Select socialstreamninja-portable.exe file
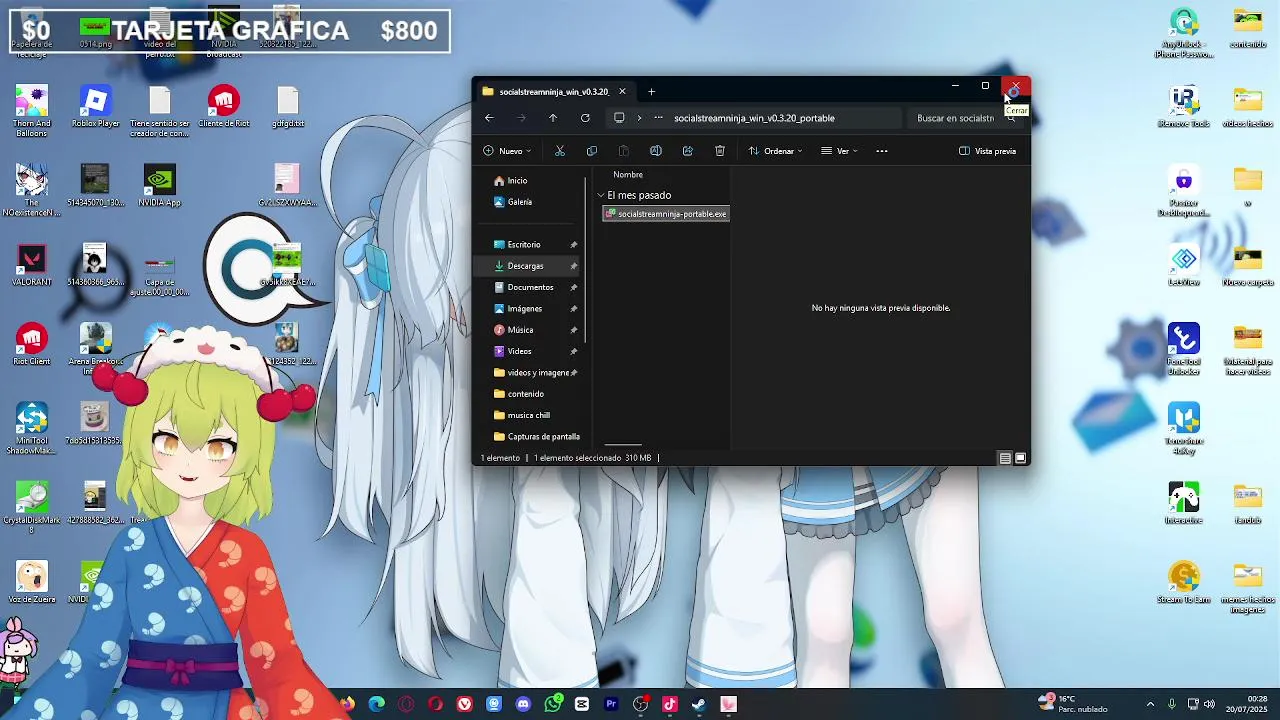 [666, 214]
